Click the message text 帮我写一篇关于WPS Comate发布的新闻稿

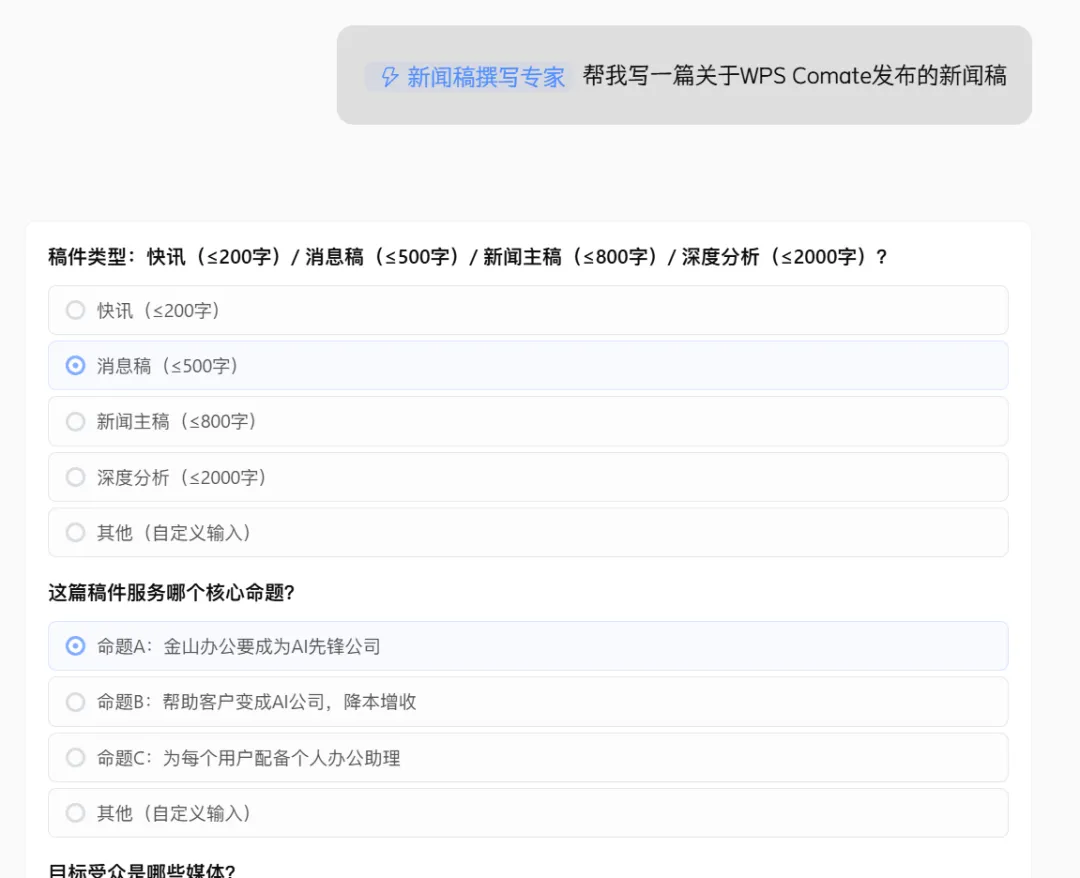(794, 76)
